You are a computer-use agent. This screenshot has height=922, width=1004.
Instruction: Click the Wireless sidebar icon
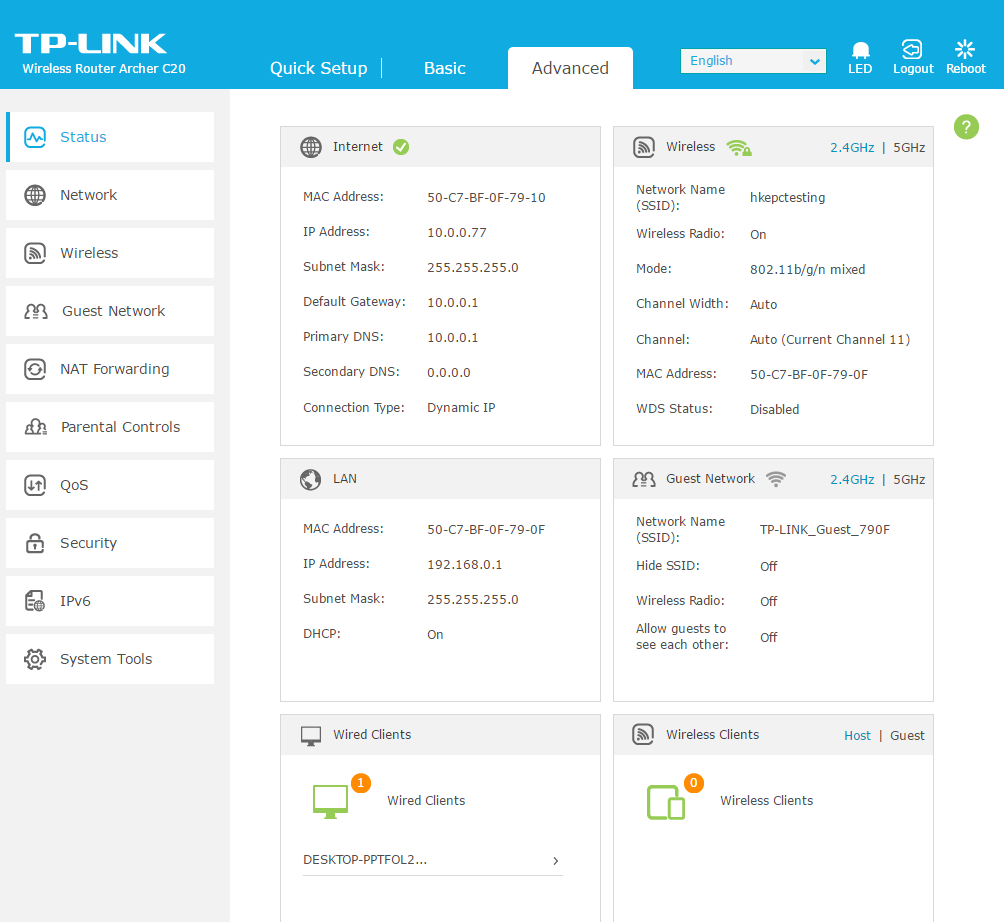pyautogui.click(x=35, y=253)
